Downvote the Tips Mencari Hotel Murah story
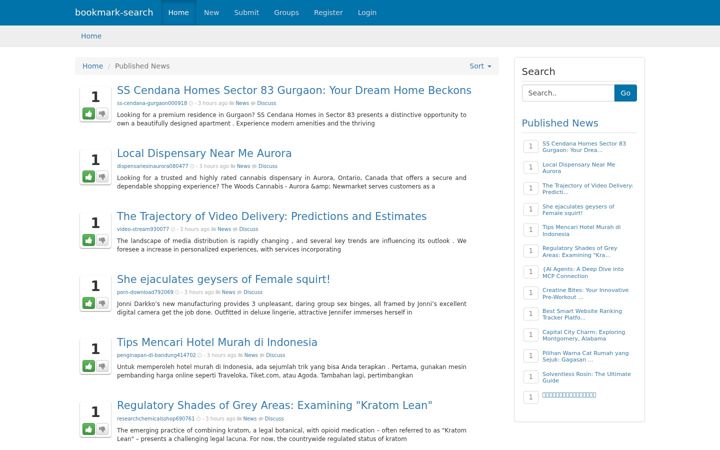The width and height of the screenshot is (720, 450). (x=102, y=366)
